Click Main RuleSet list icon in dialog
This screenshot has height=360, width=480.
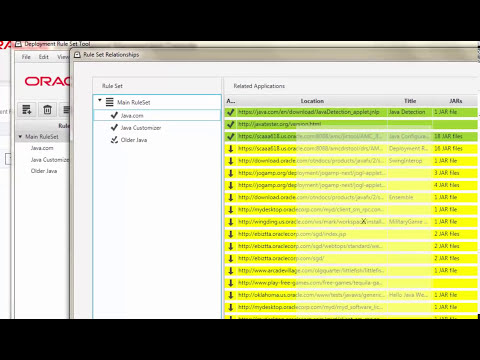coord(110,102)
